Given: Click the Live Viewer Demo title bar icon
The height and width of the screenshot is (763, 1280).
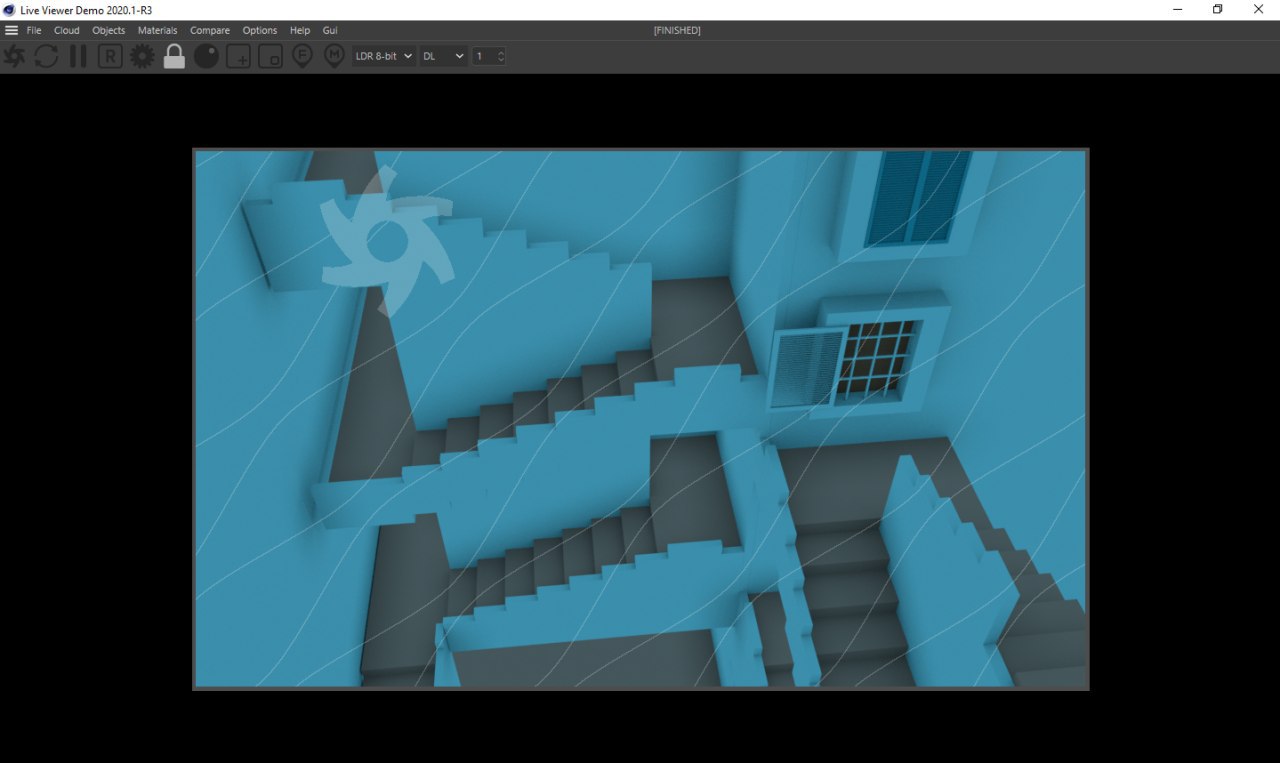Looking at the screenshot, I should pyautogui.click(x=10, y=10).
